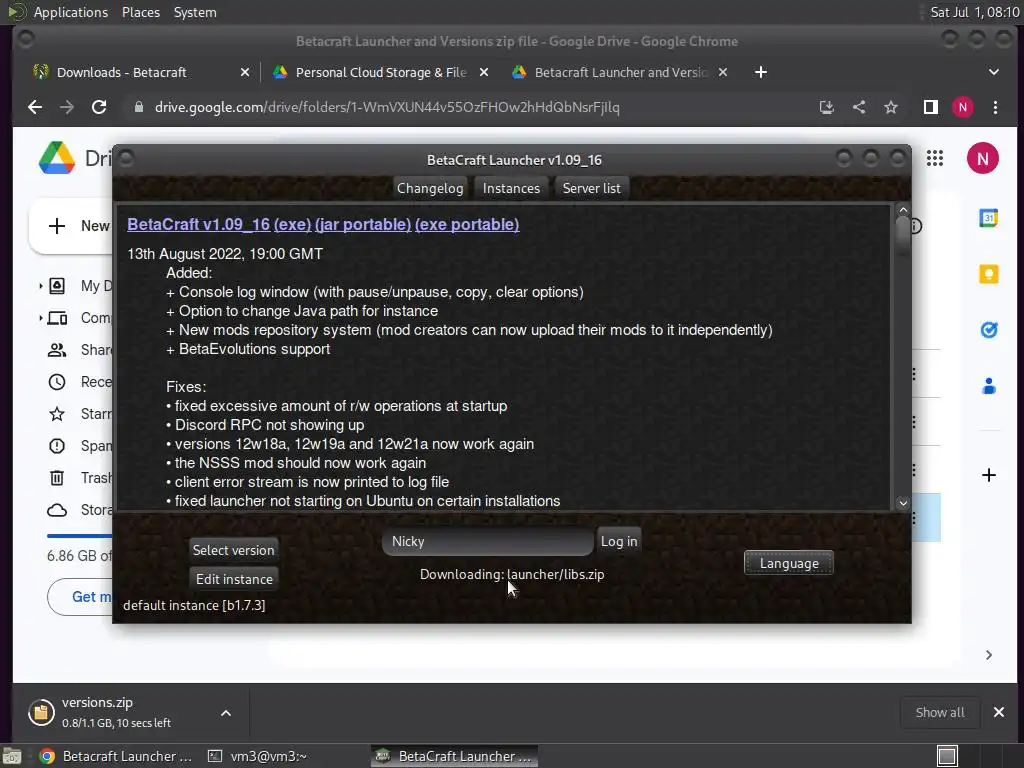Click Chrome Betacraft Launcher taskbar item
This screenshot has width=1024, height=768.
point(116,756)
